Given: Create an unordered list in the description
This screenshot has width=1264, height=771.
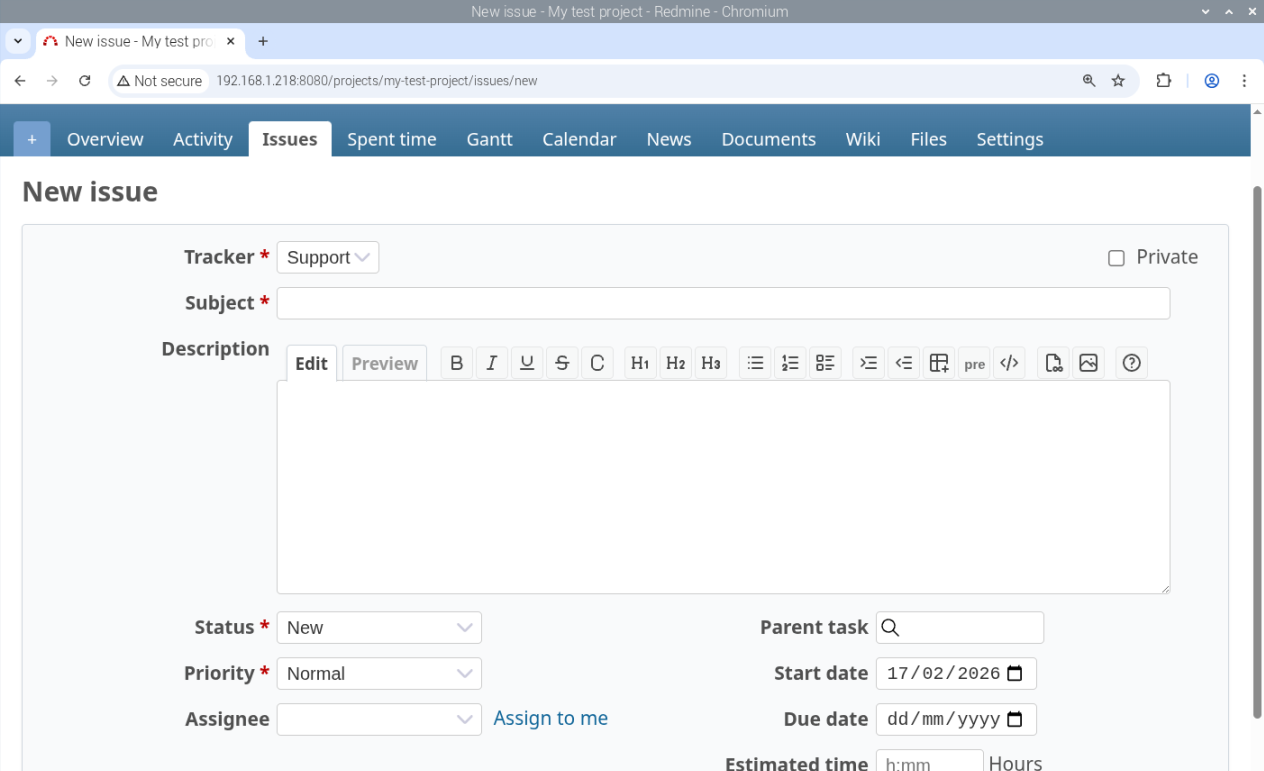Looking at the screenshot, I should pos(755,362).
